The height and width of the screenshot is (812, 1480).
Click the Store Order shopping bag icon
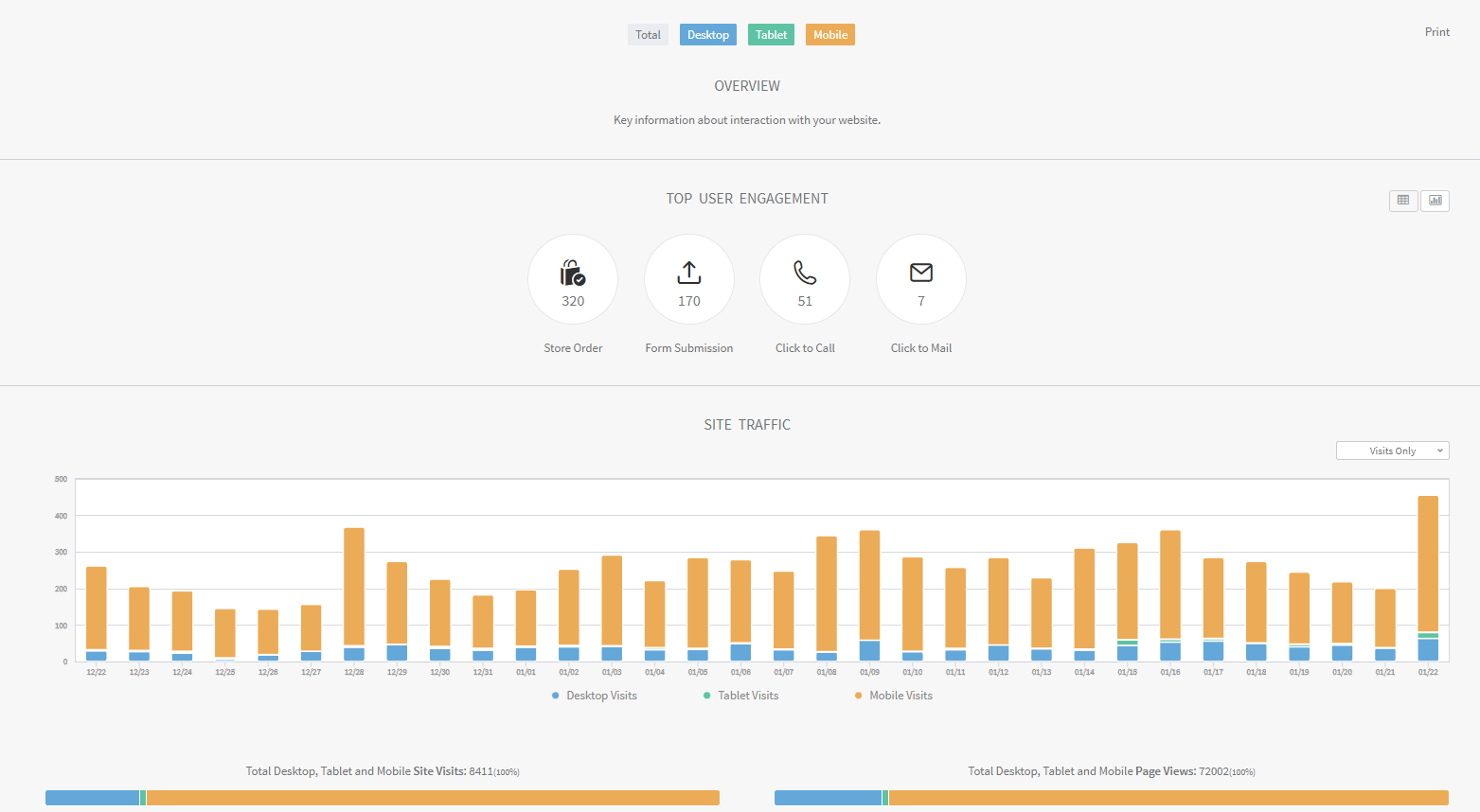click(x=573, y=273)
